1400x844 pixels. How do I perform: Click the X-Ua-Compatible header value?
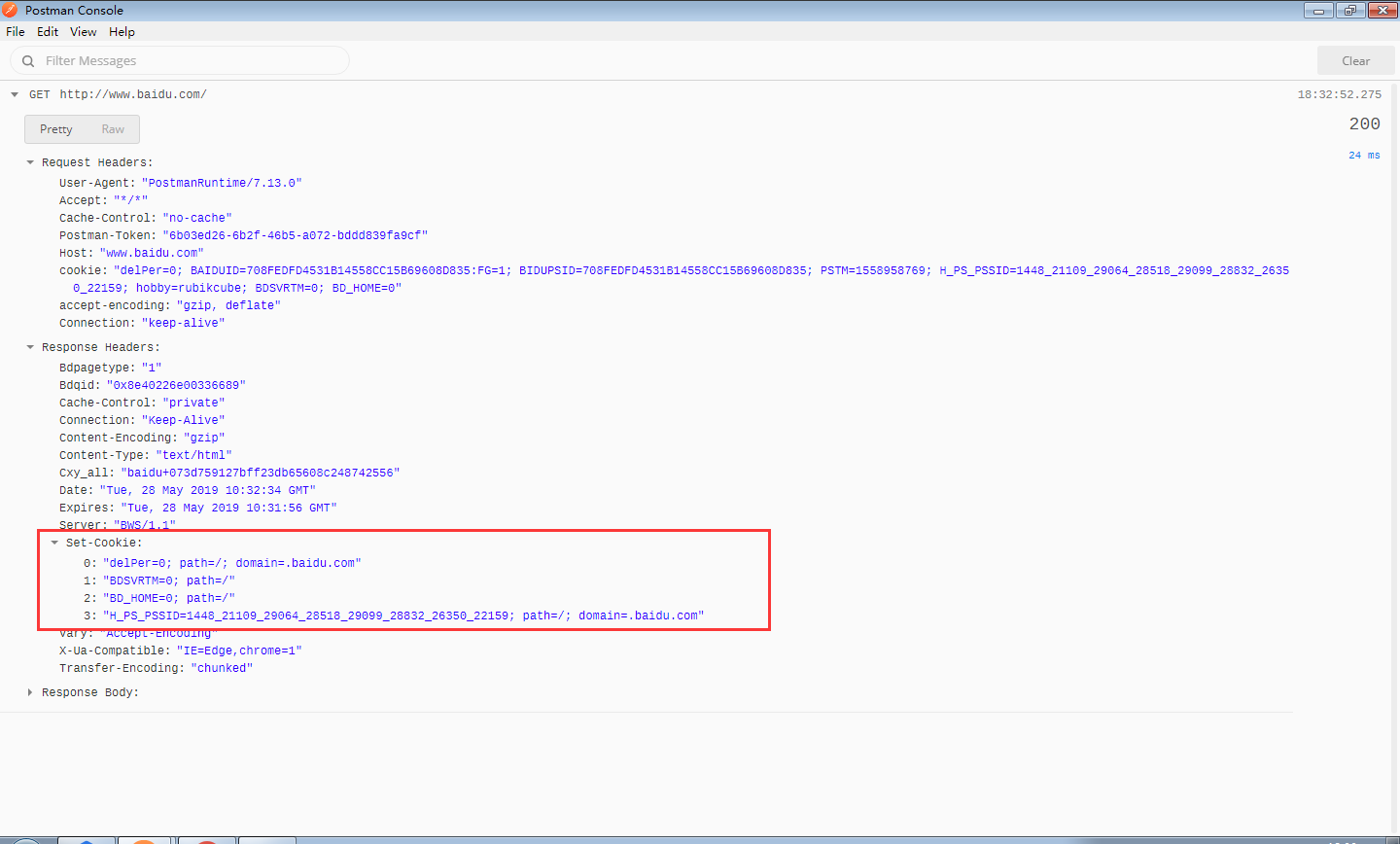pyautogui.click(x=239, y=651)
